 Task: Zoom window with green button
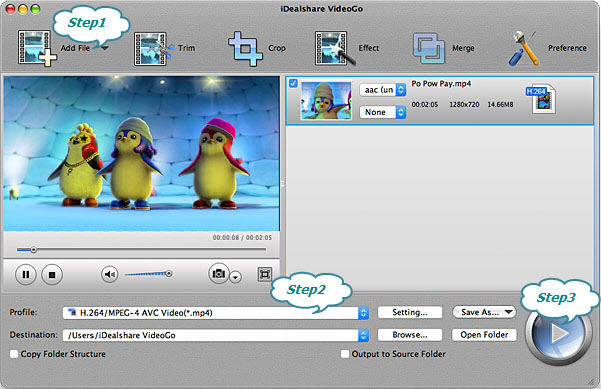click(35, 9)
